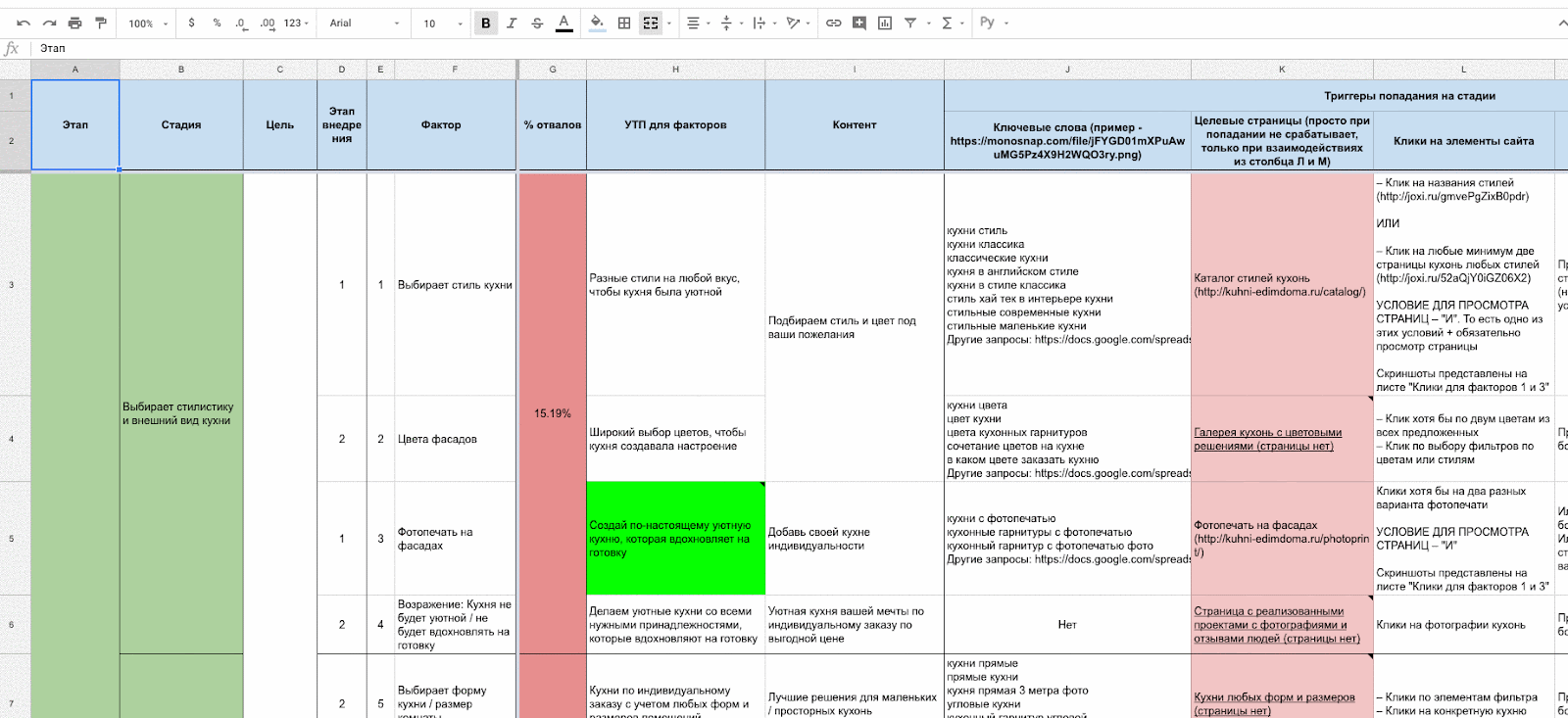Insert a link using chain icon

833,23
